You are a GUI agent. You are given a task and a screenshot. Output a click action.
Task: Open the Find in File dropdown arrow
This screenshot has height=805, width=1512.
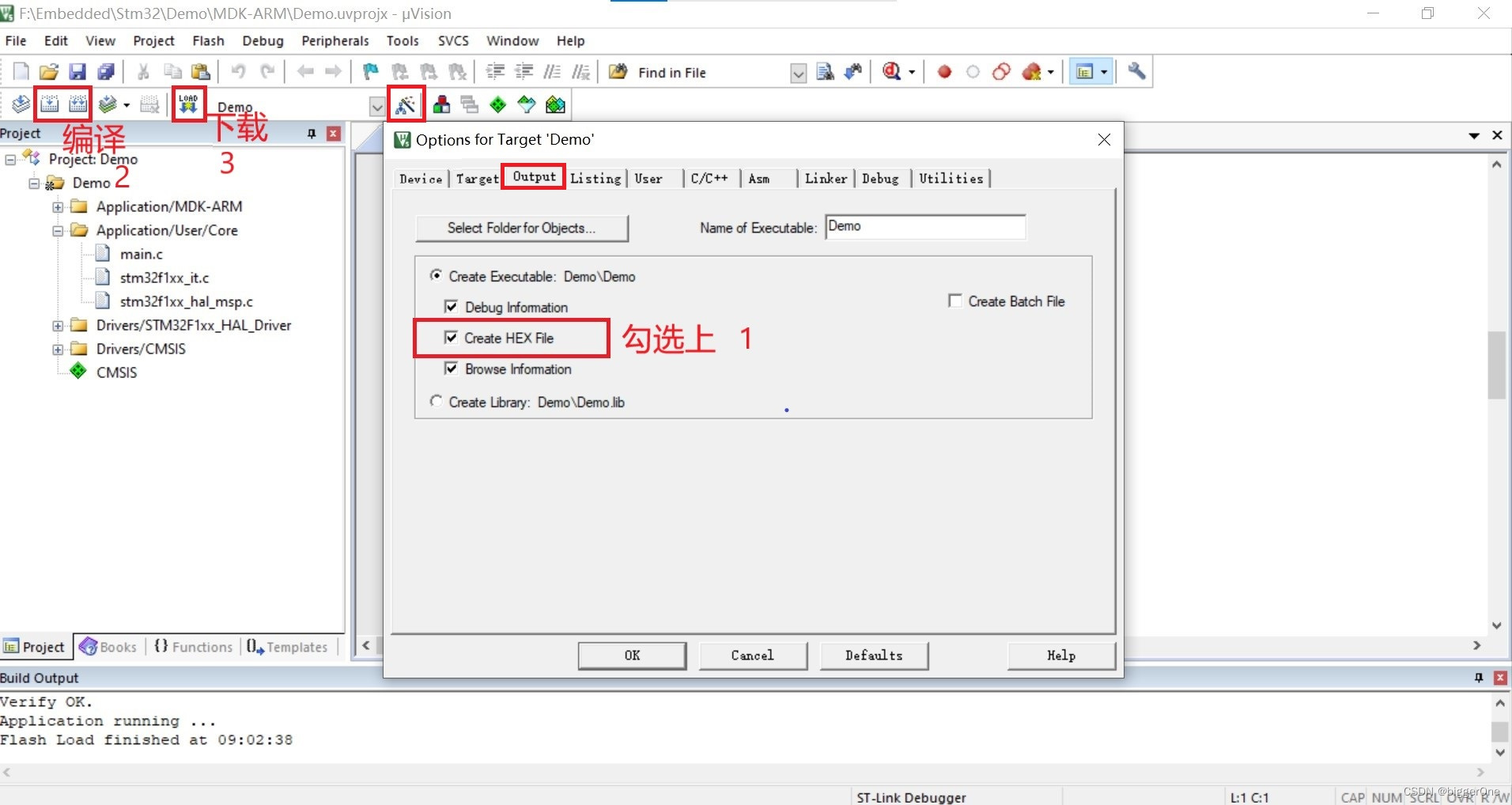[799, 73]
